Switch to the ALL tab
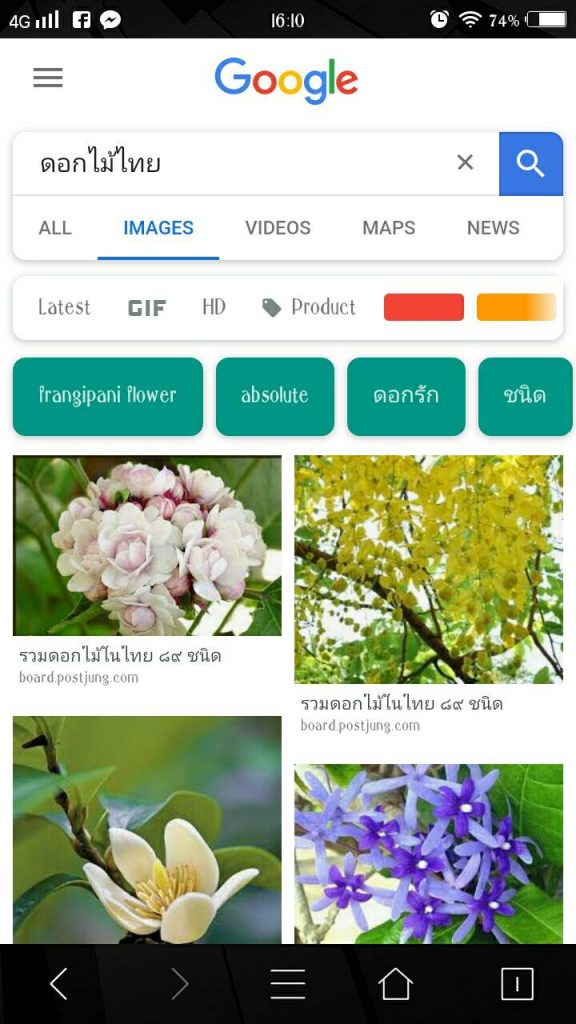Screen dimensions: 576x1024 [x=55, y=228]
